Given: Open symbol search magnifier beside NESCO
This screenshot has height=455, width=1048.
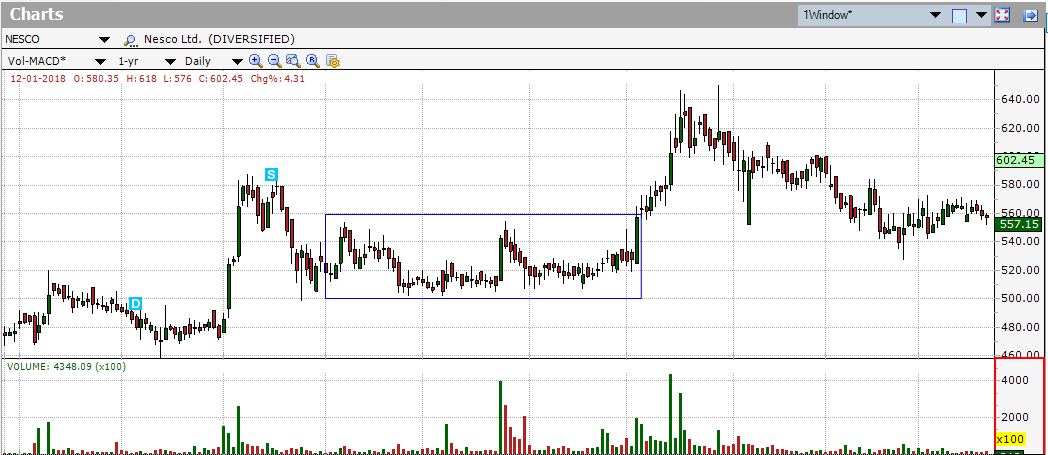Looking at the screenshot, I should pyautogui.click(x=130, y=40).
